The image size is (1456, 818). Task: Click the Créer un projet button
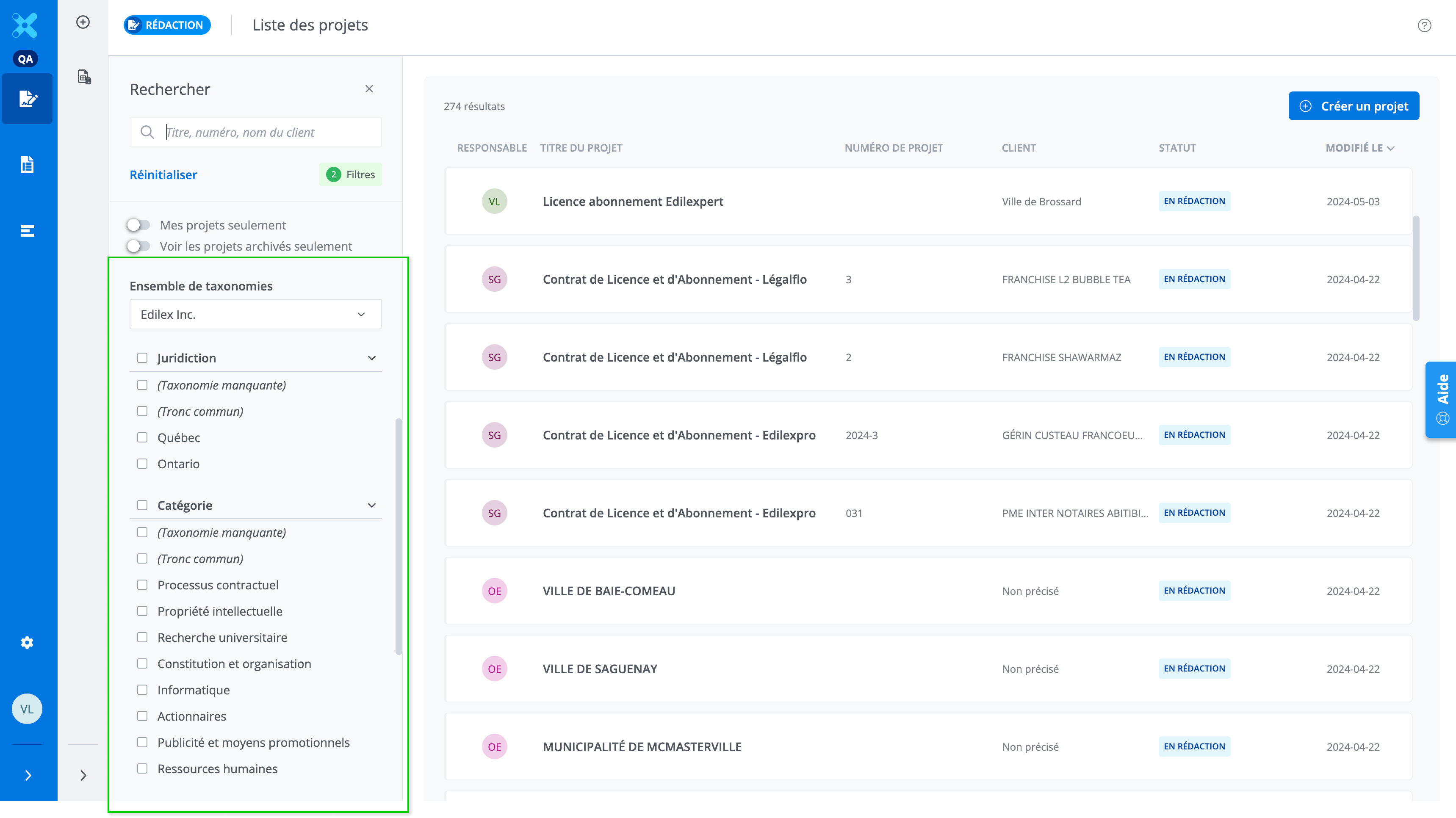pos(1354,106)
